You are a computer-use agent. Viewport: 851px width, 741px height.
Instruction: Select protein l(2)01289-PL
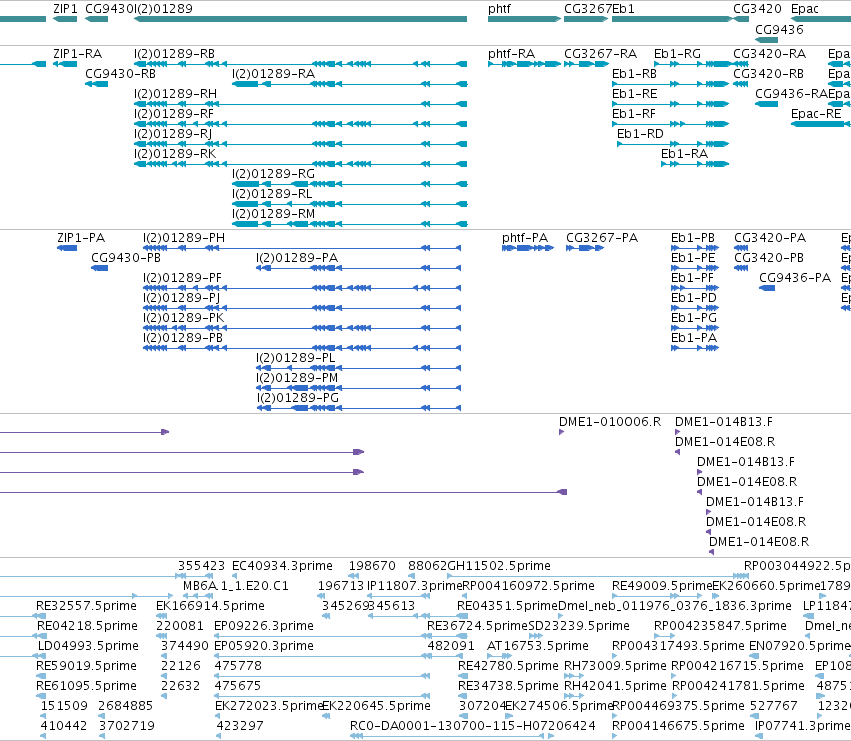[296, 358]
